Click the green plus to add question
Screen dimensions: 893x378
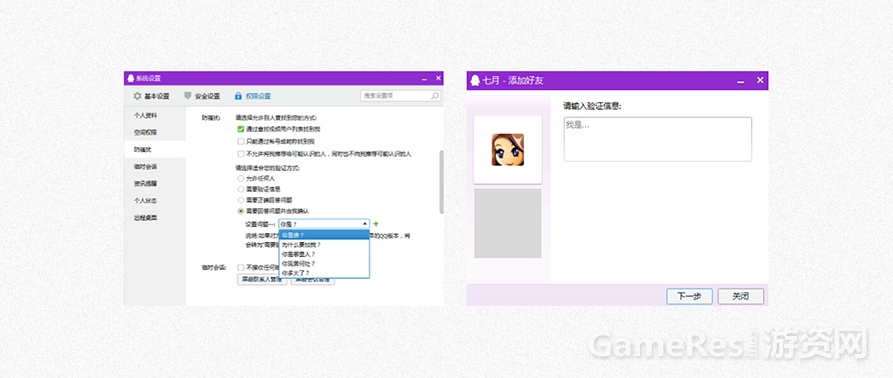tap(376, 224)
